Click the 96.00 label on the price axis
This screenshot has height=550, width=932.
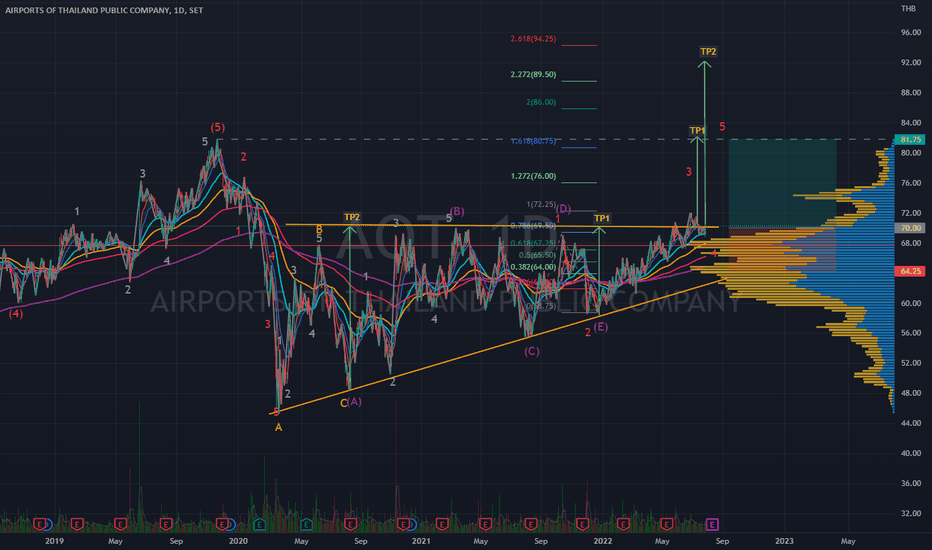pyautogui.click(x=911, y=33)
